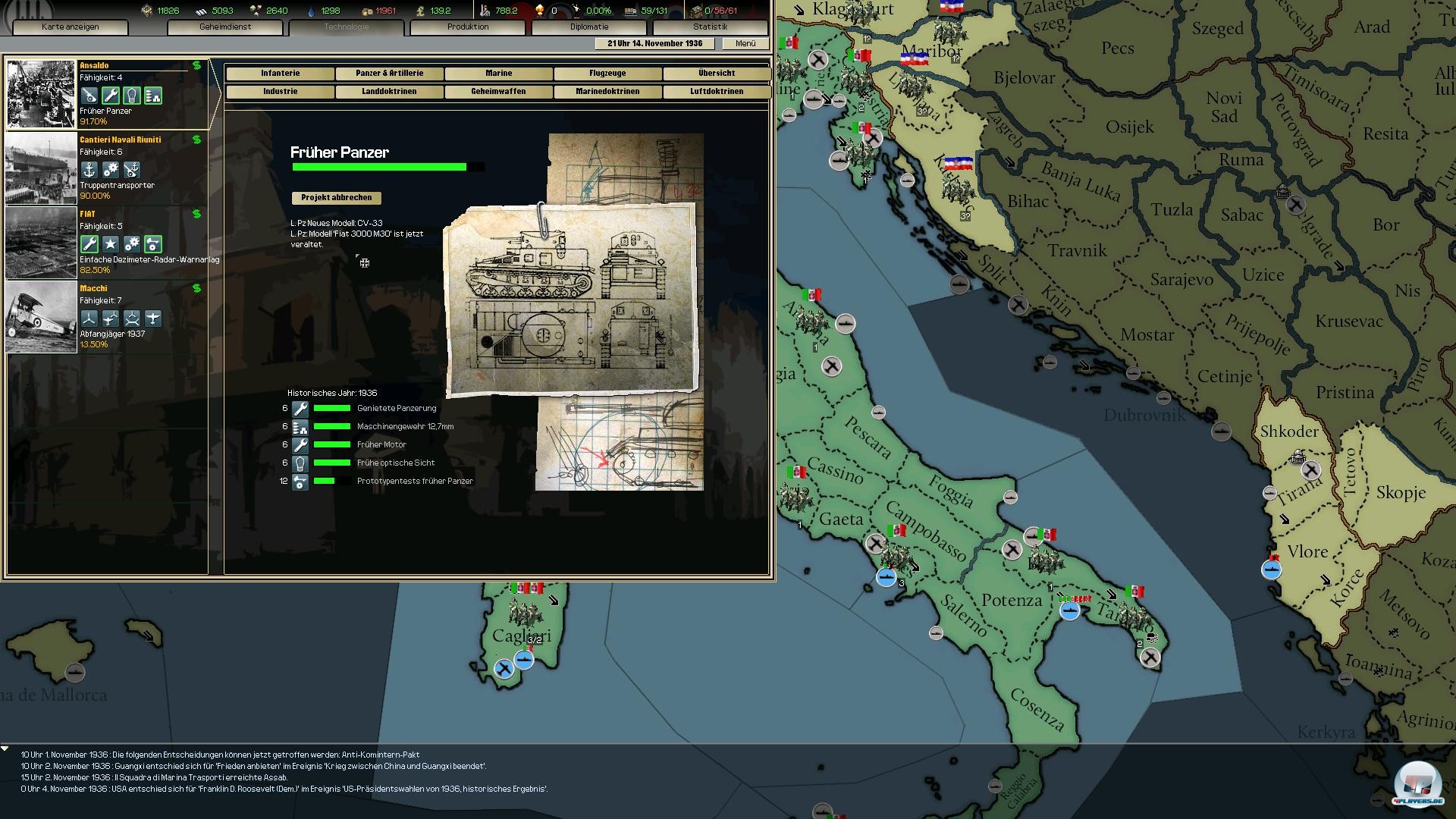This screenshot has width=1456, height=819.
Task: Click the Karte anzeigen button
Action: pos(71,27)
